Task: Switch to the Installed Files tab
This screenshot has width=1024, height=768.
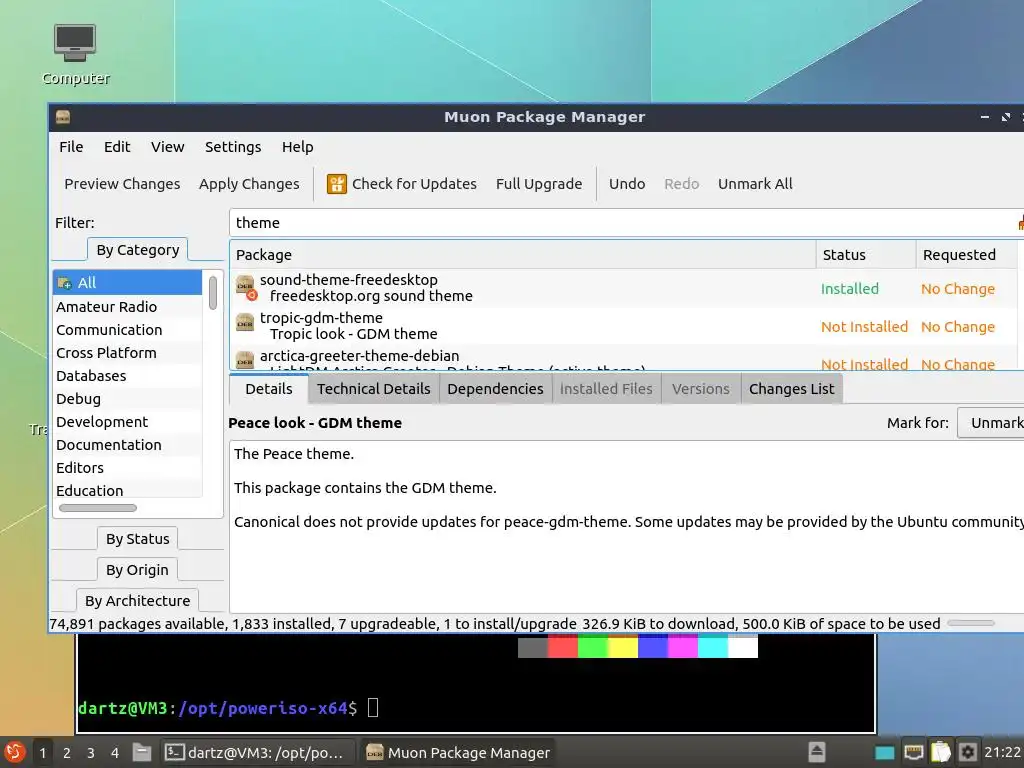Action: click(x=606, y=389)
